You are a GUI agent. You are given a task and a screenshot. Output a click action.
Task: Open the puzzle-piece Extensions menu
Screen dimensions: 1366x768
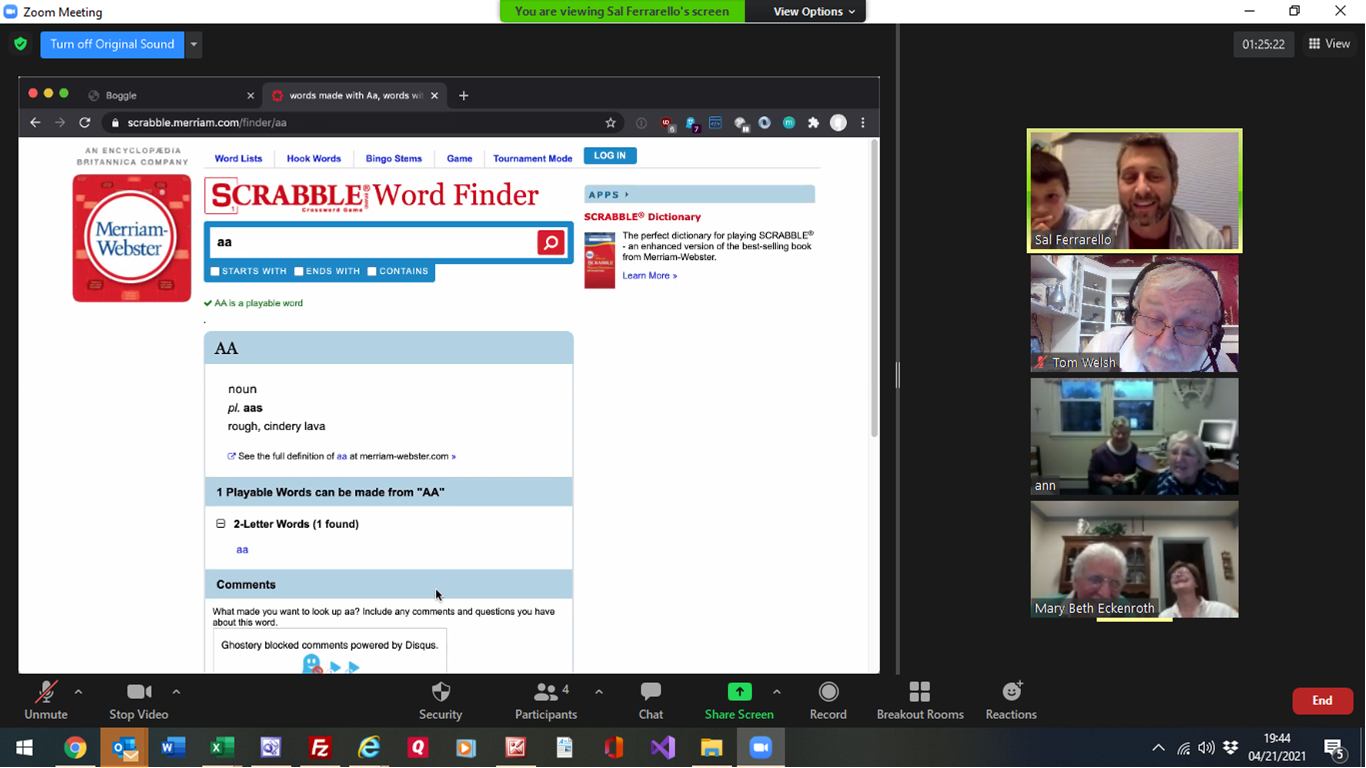(x=813, y=123)
